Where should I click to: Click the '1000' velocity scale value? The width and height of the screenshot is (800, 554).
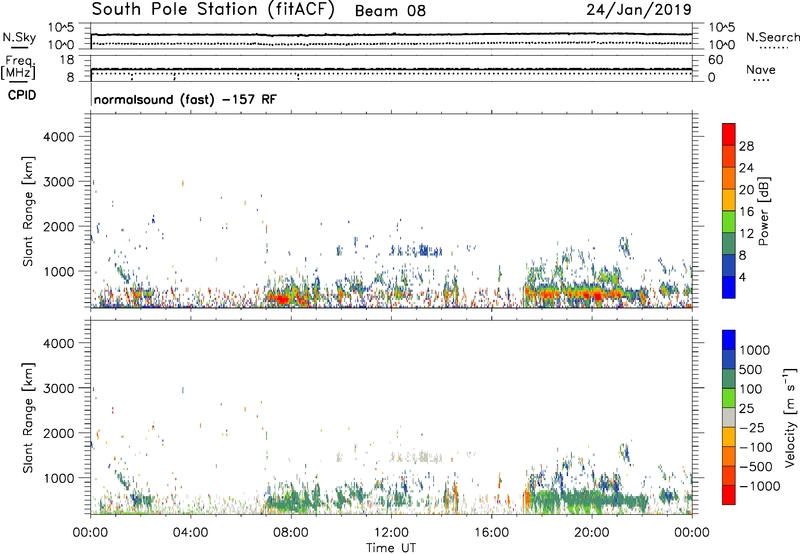(754, 350)
